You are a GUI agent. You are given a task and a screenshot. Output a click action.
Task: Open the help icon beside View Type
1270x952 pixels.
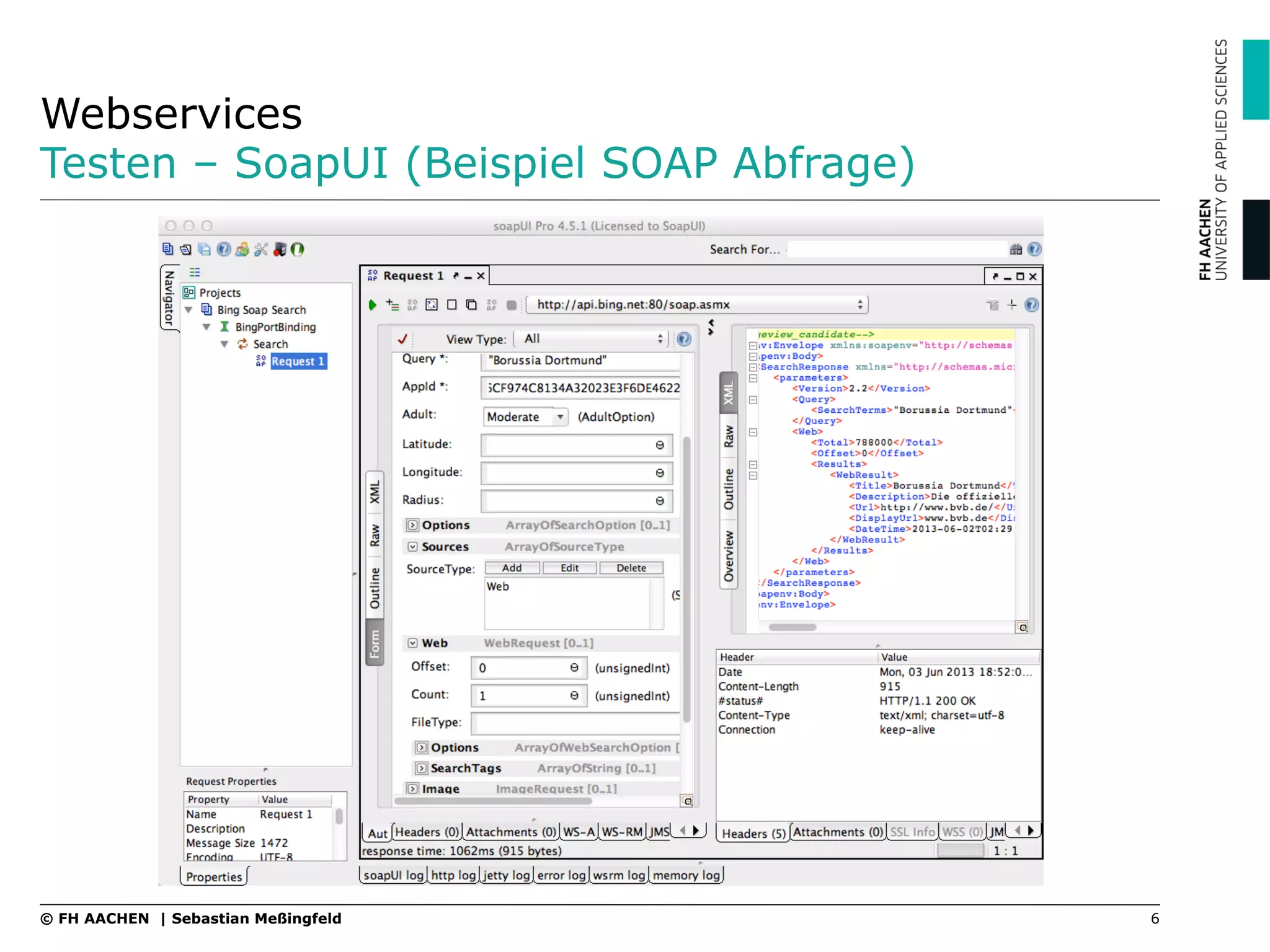tap(684, 339)
